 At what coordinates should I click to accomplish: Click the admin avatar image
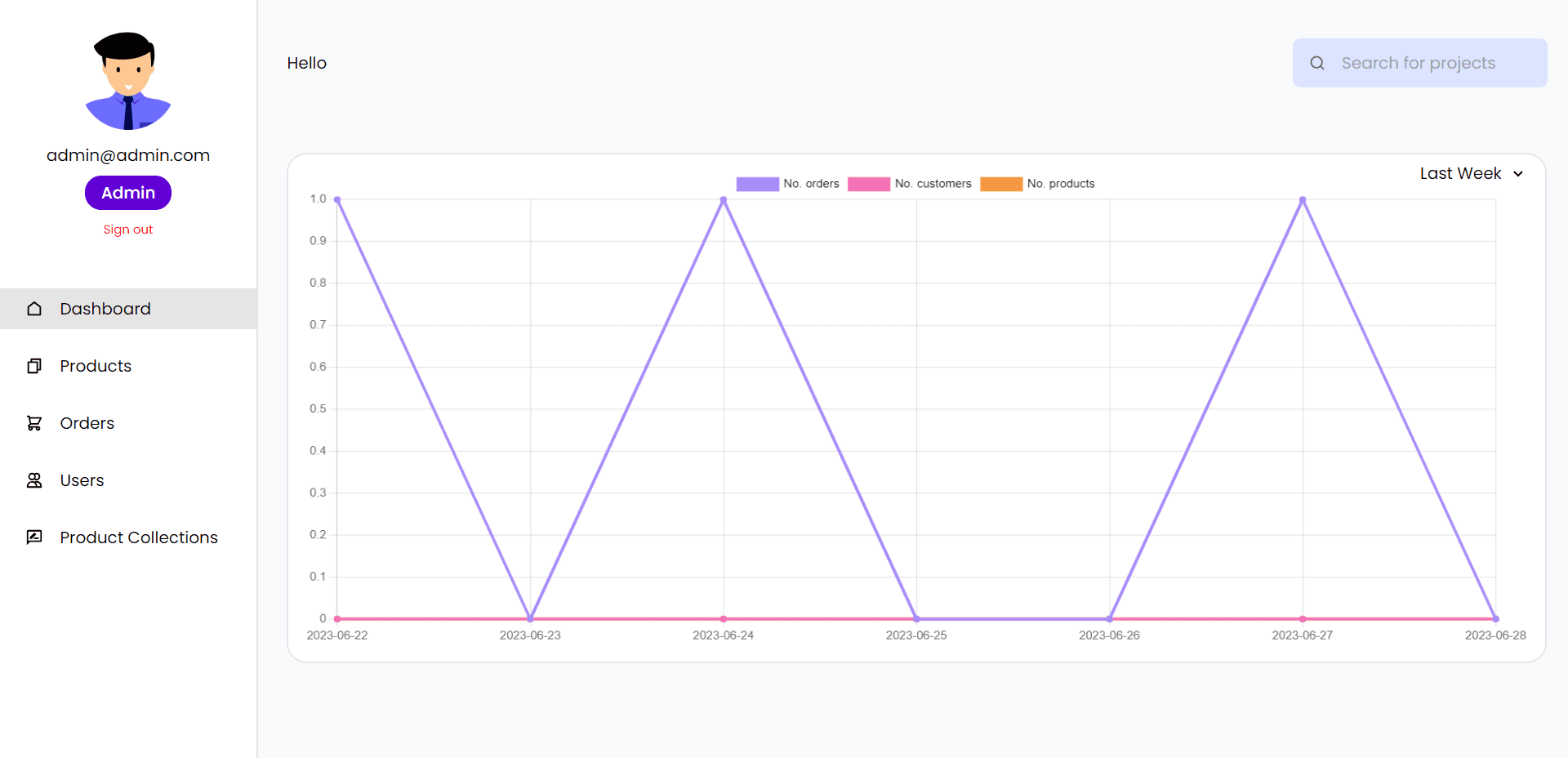click(127, 79)
